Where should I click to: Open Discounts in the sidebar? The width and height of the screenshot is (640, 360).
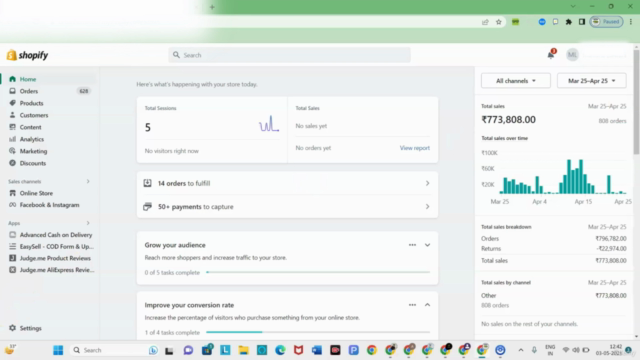click(33, 163)
